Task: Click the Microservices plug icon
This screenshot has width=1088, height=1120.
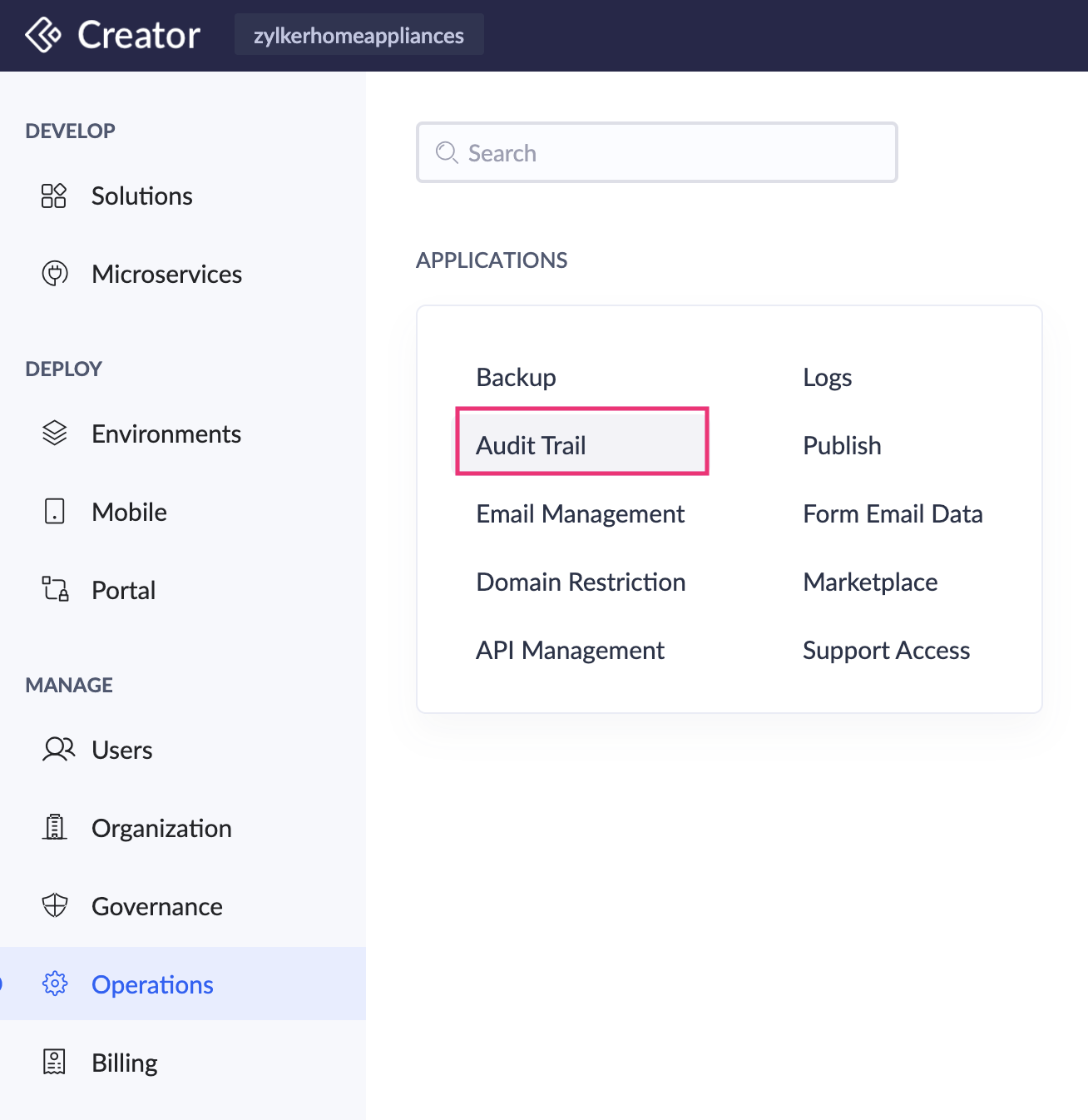Action: 55,274
